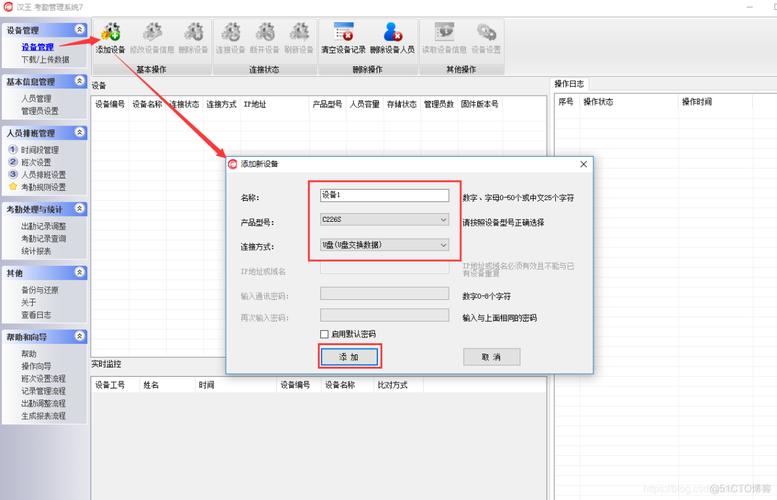Open 记录管理流程 in sidebar
777x500 pixels.
[44, 391]
